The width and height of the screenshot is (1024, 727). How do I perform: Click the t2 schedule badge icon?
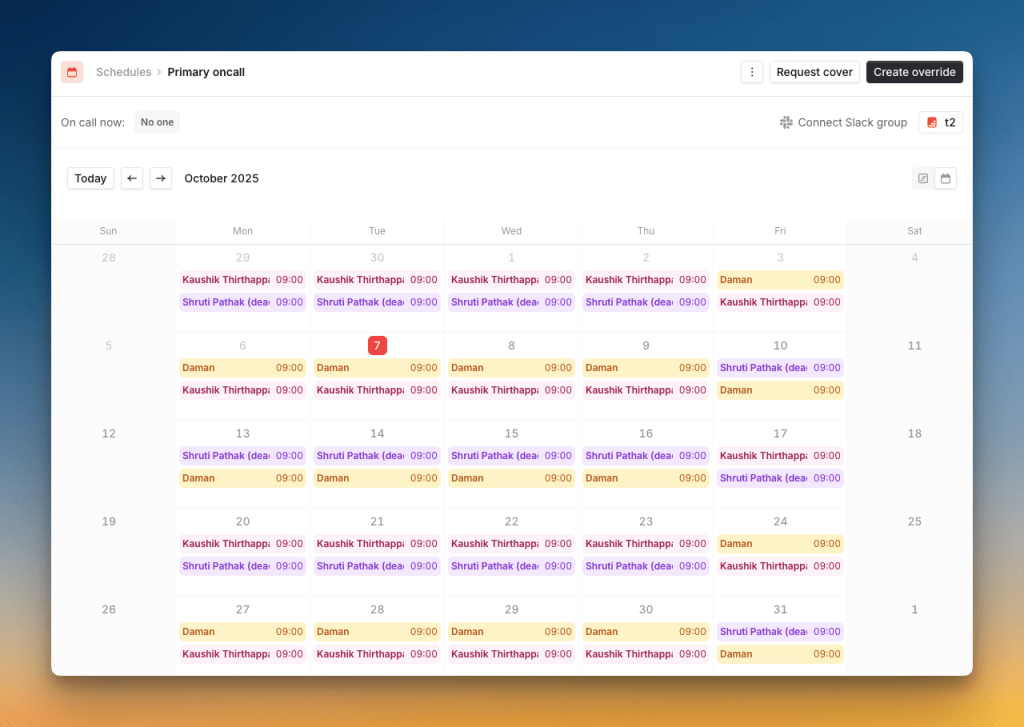[x=933, y=122]
